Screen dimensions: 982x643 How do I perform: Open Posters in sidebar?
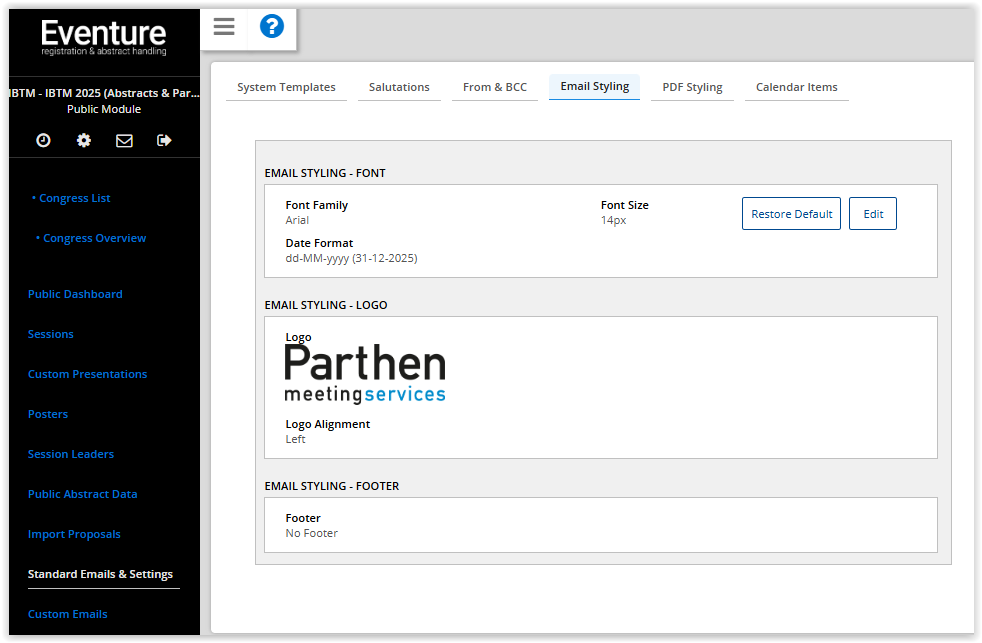pyautogui.click(x=48, y=414)
